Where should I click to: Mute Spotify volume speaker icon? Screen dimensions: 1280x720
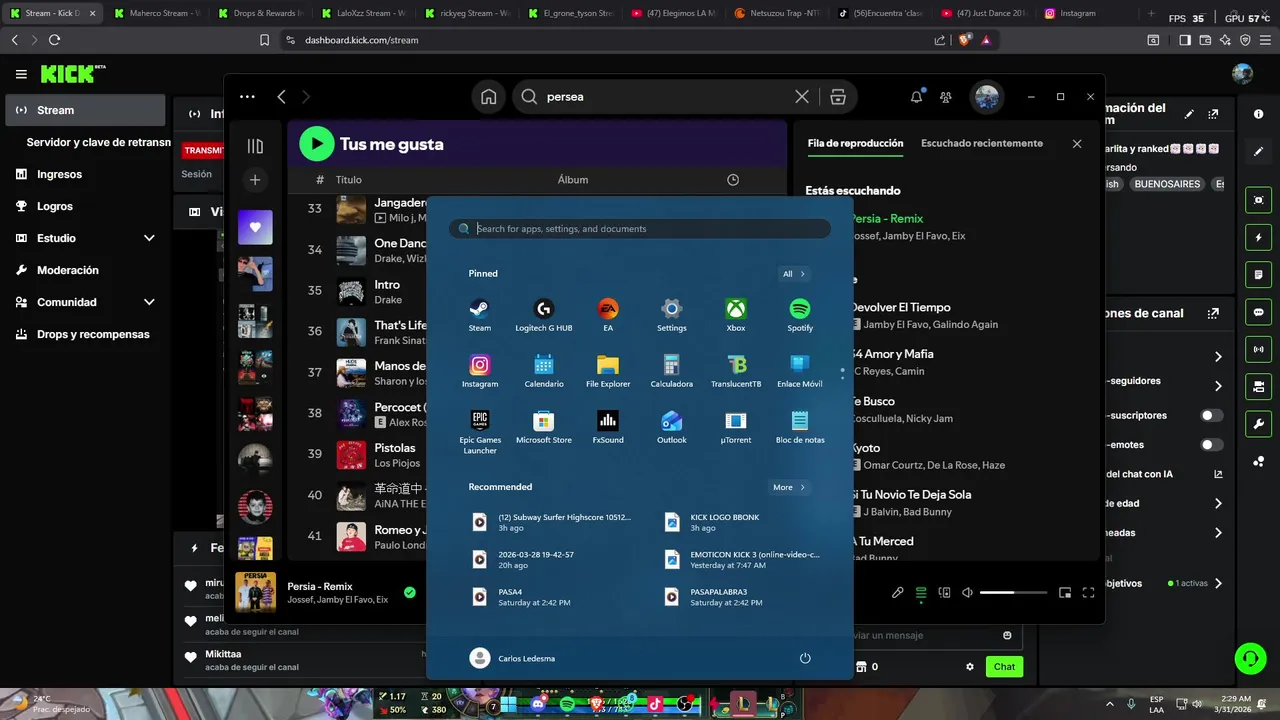click(x=967, y=593)
